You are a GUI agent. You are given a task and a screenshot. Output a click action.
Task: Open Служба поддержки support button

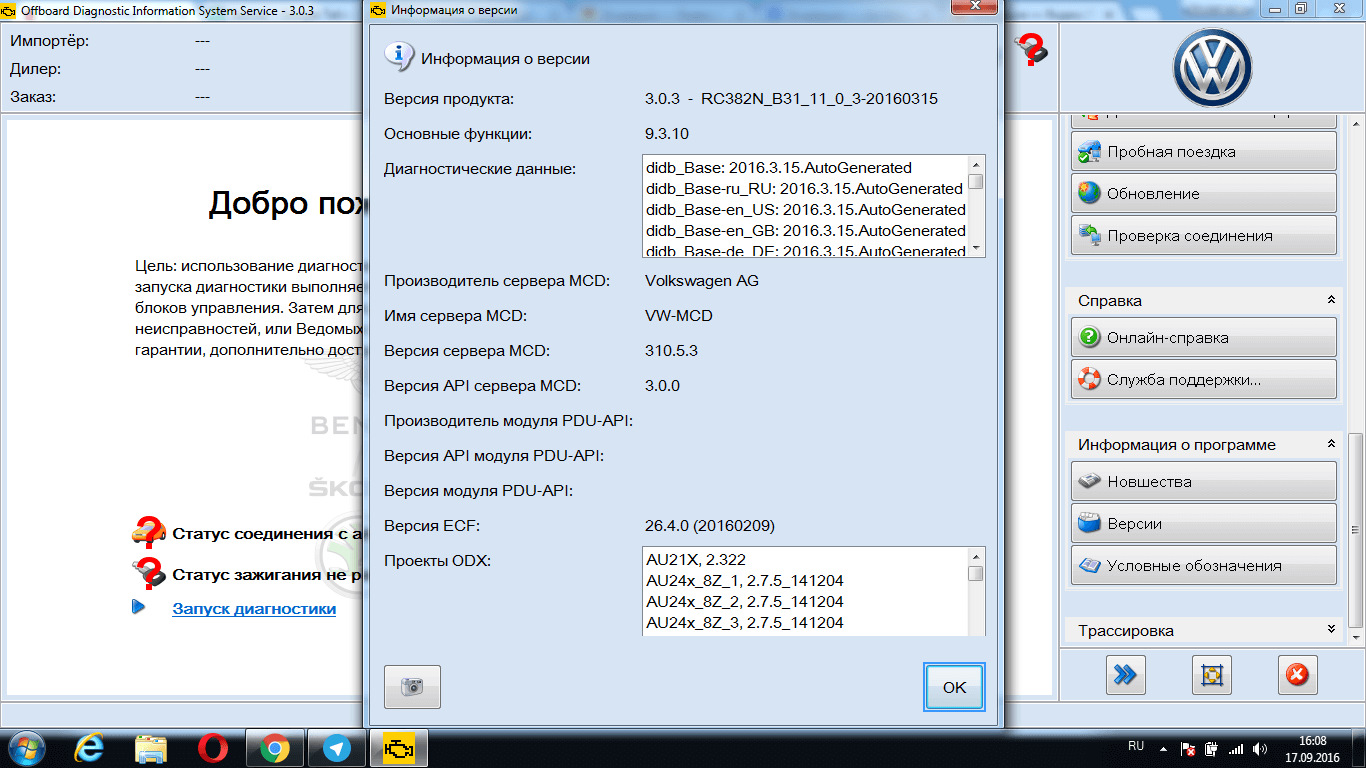1203,380
